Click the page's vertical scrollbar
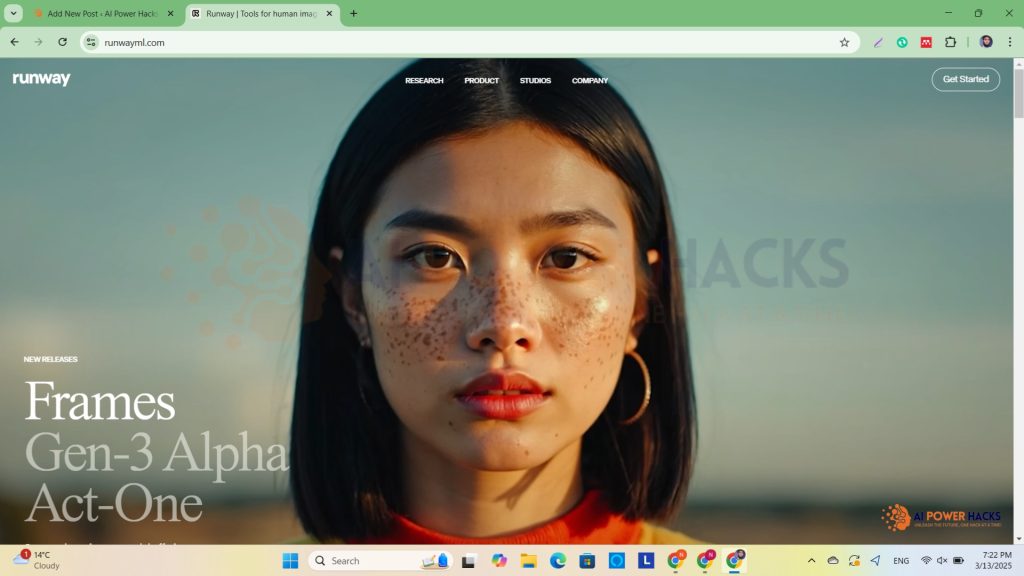 [x=1018, y=300]
